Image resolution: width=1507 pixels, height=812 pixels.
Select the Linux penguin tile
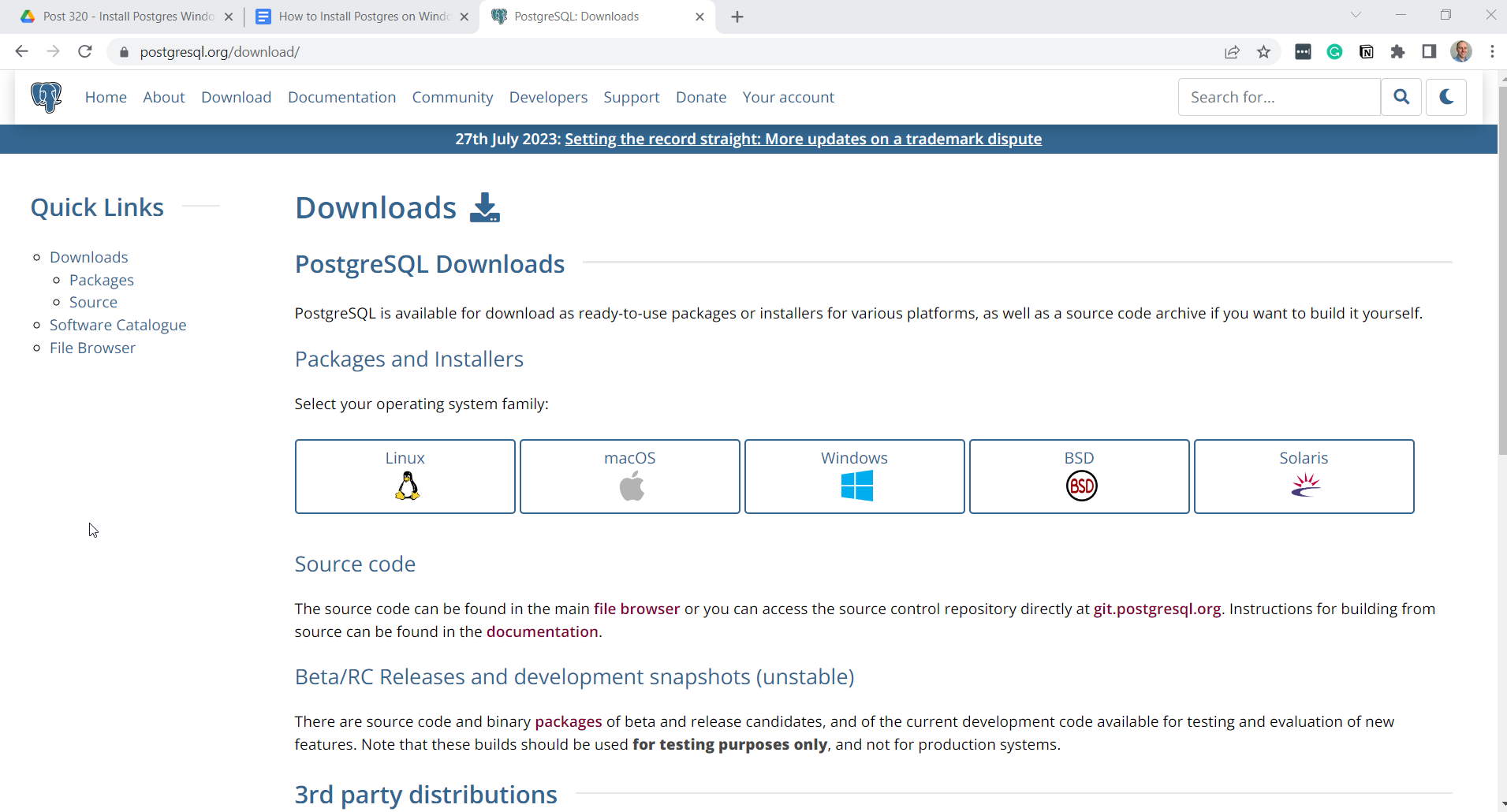(x=405, y=476)
